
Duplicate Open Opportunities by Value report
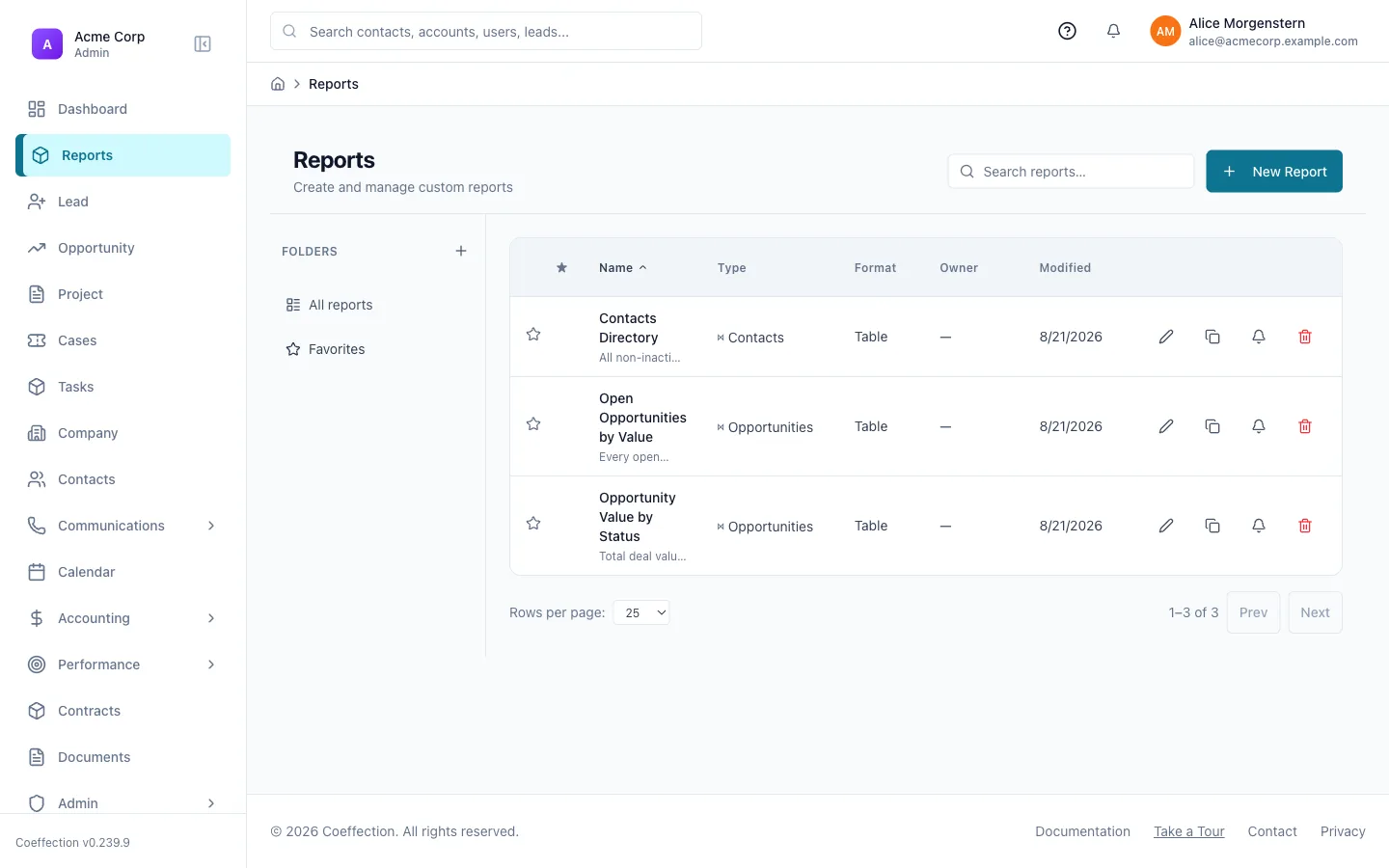coord(1212,426)
